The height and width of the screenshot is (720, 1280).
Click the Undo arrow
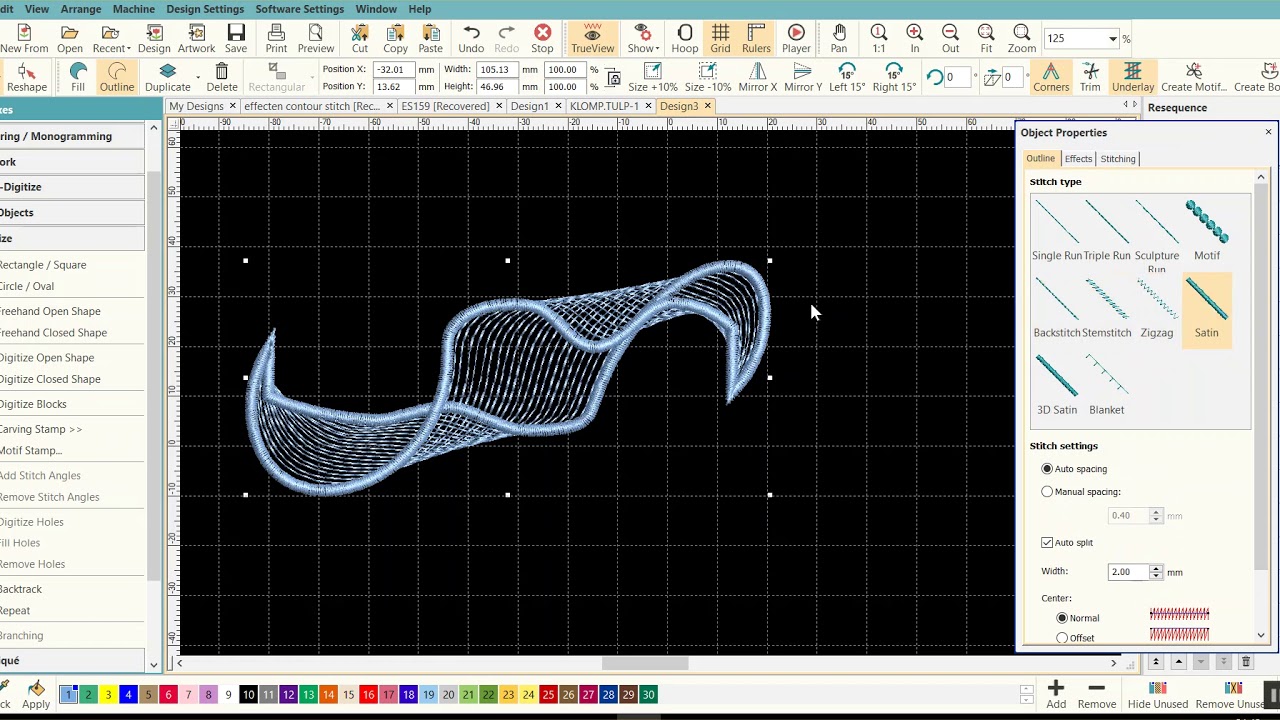(x=471, y=38)
